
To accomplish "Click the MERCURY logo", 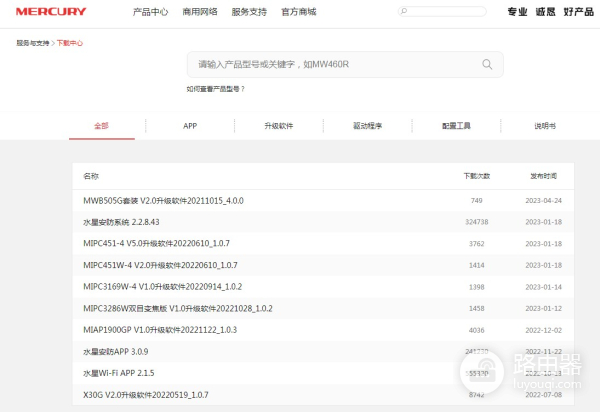I will [51, 11].
